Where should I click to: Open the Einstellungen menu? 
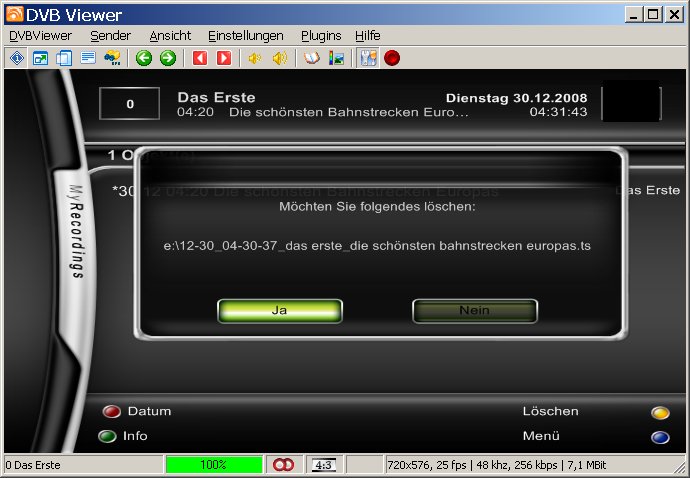pyautogui.click(x=246, y=36)
